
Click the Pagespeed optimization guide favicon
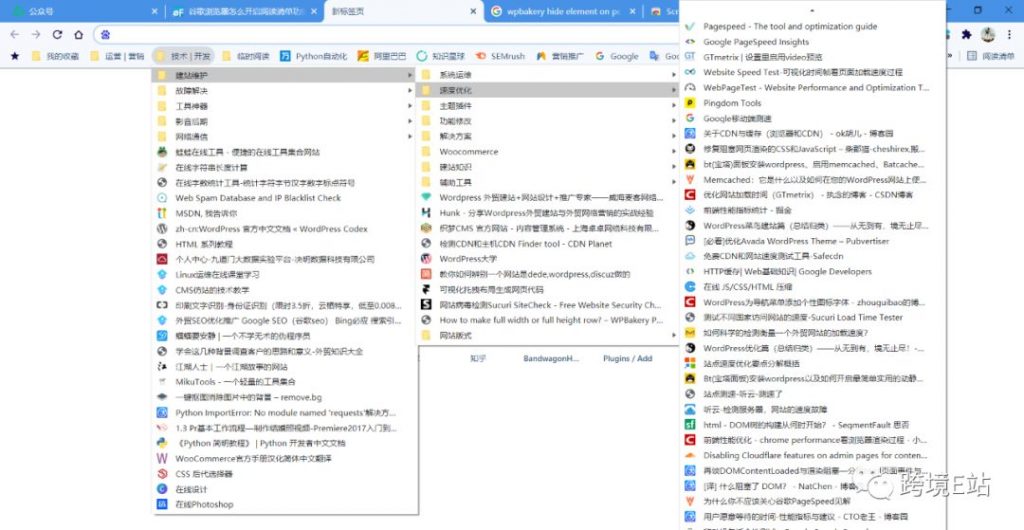coord(690,26)
